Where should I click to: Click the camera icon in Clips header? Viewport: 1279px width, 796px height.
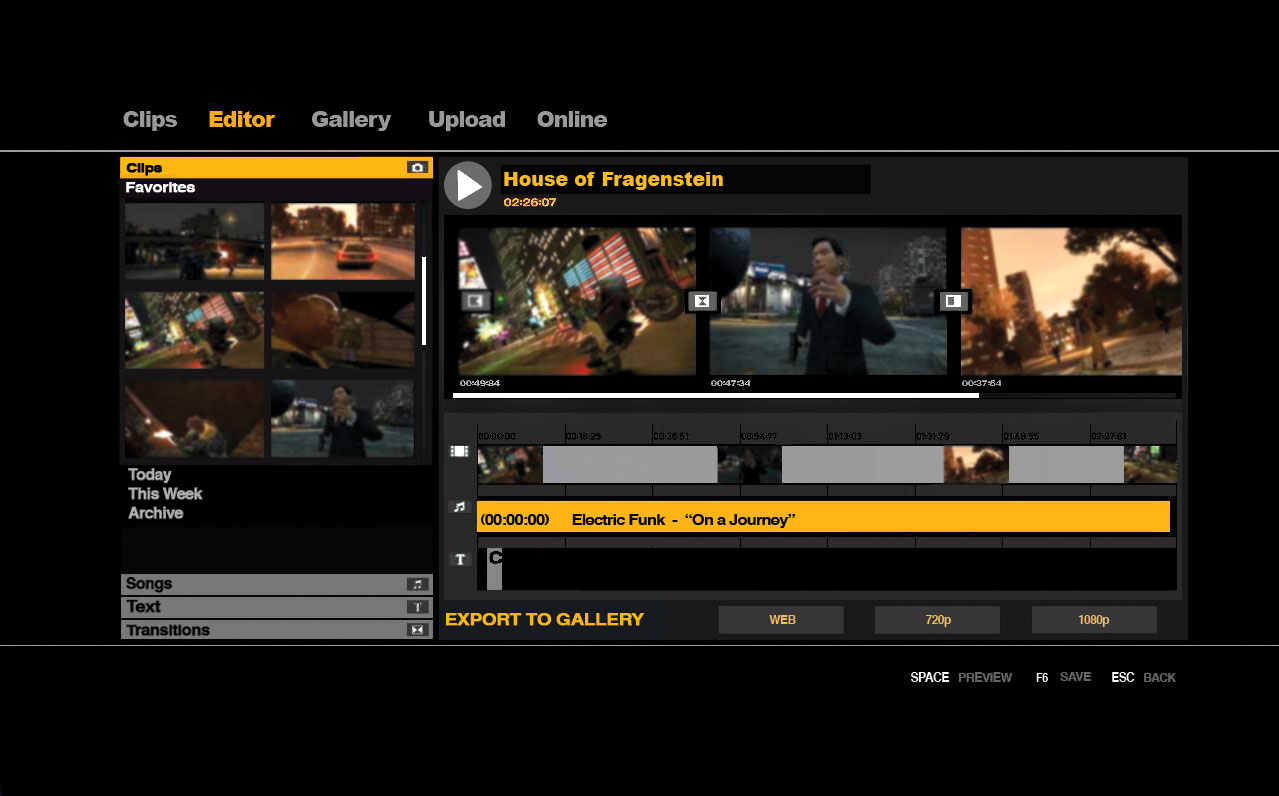pos(418,168)
